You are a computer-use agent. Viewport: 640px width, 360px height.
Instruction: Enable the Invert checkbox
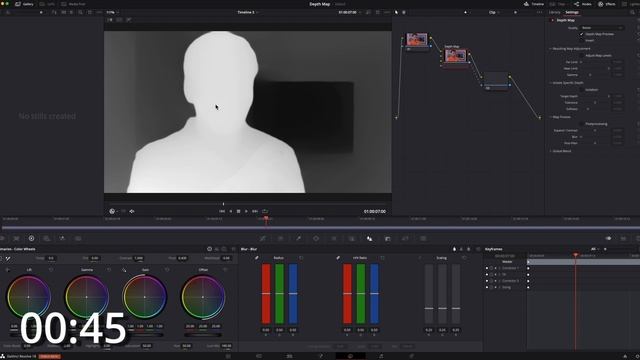coord(582,40)
